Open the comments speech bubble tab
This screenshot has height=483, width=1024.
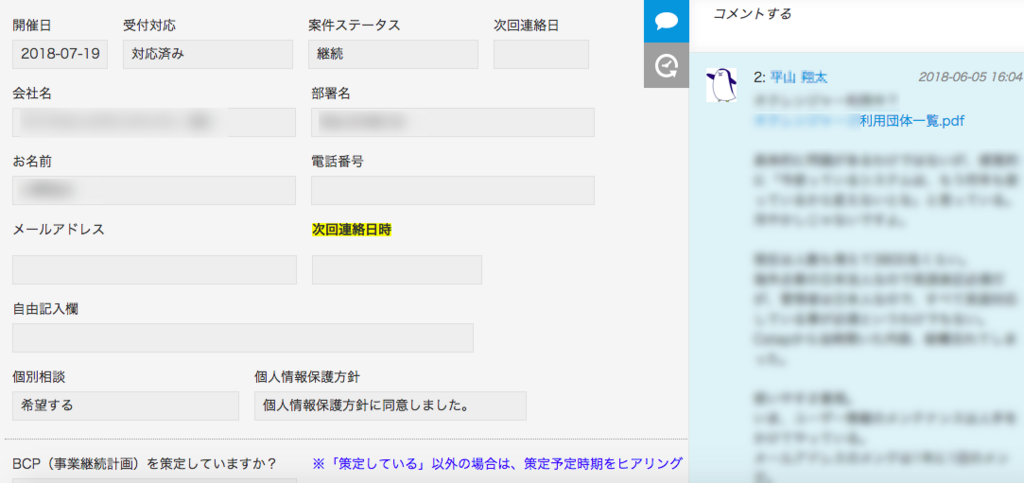click(666, 21)
